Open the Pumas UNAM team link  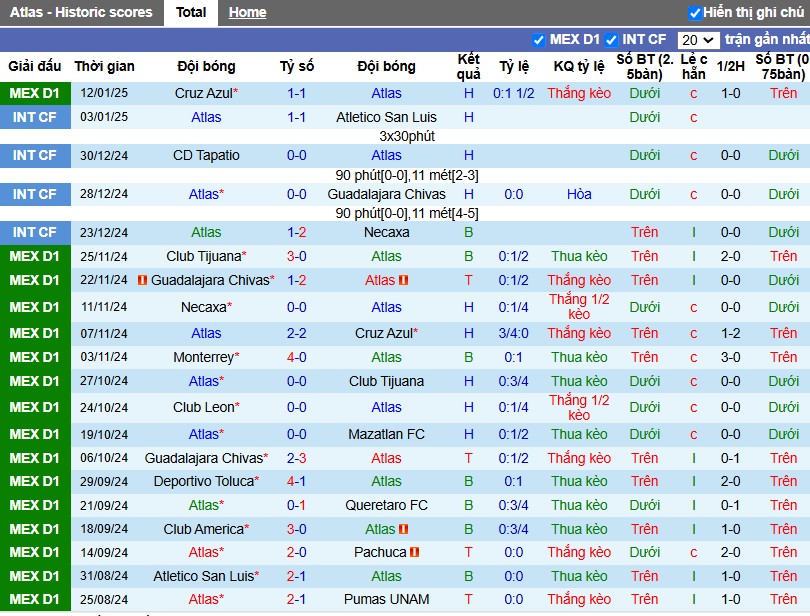point(386,599)
